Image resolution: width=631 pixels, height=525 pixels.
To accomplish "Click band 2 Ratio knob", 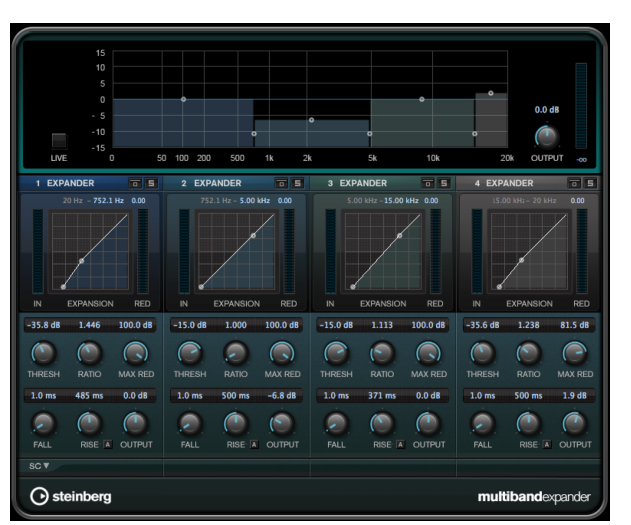I will 235,352.
